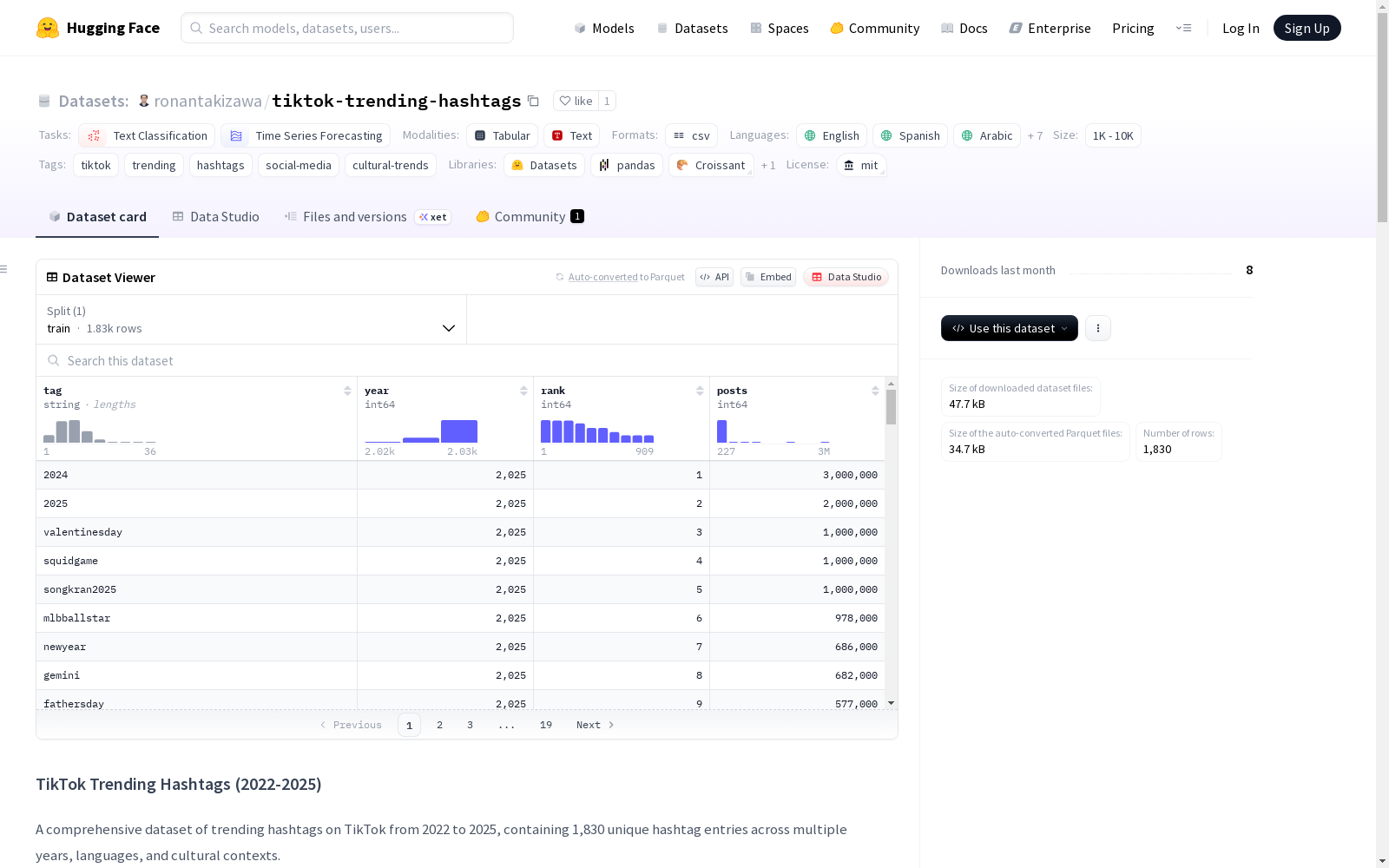
Task: Click the tiktok tag
Action: [95, 165]
